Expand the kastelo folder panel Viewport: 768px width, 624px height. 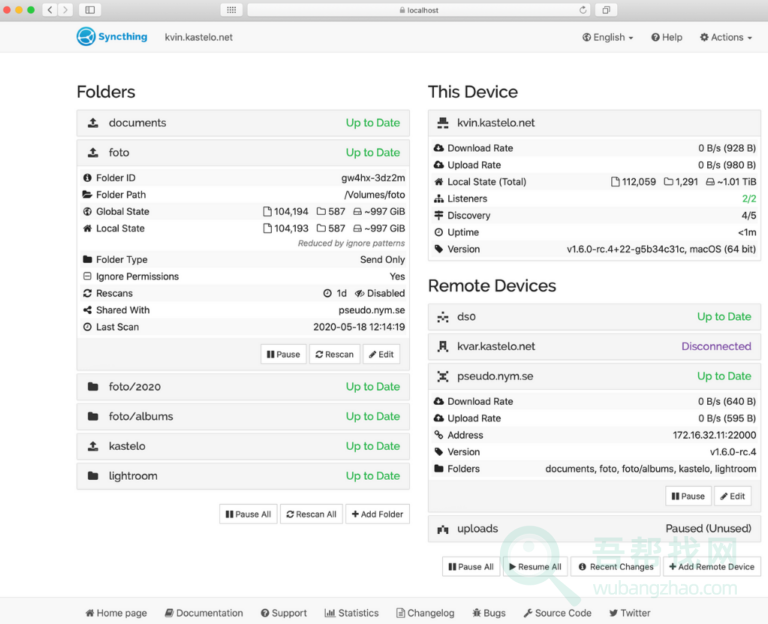click(x=242, y=446)
